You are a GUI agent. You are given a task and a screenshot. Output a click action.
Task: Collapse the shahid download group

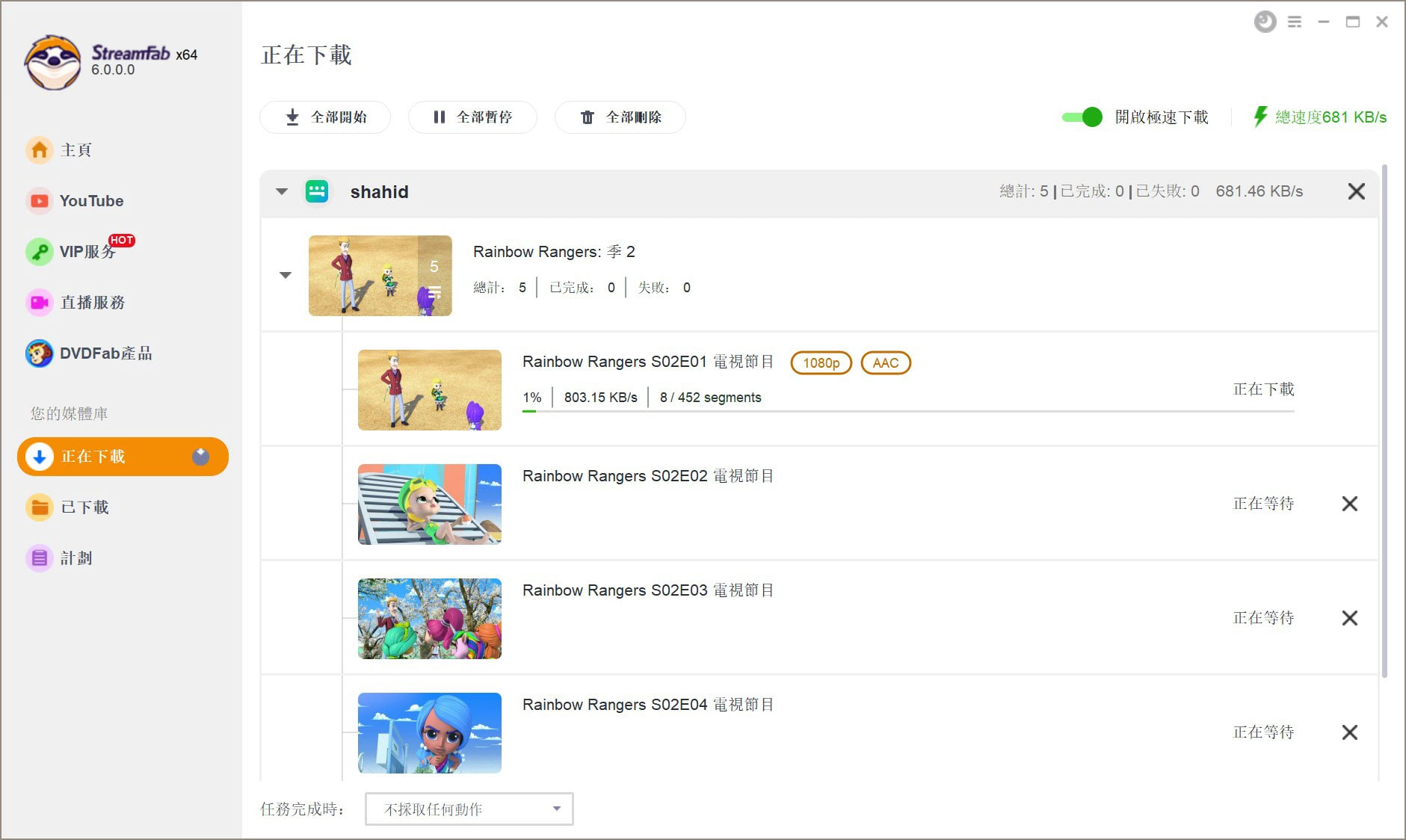(282, 192)
